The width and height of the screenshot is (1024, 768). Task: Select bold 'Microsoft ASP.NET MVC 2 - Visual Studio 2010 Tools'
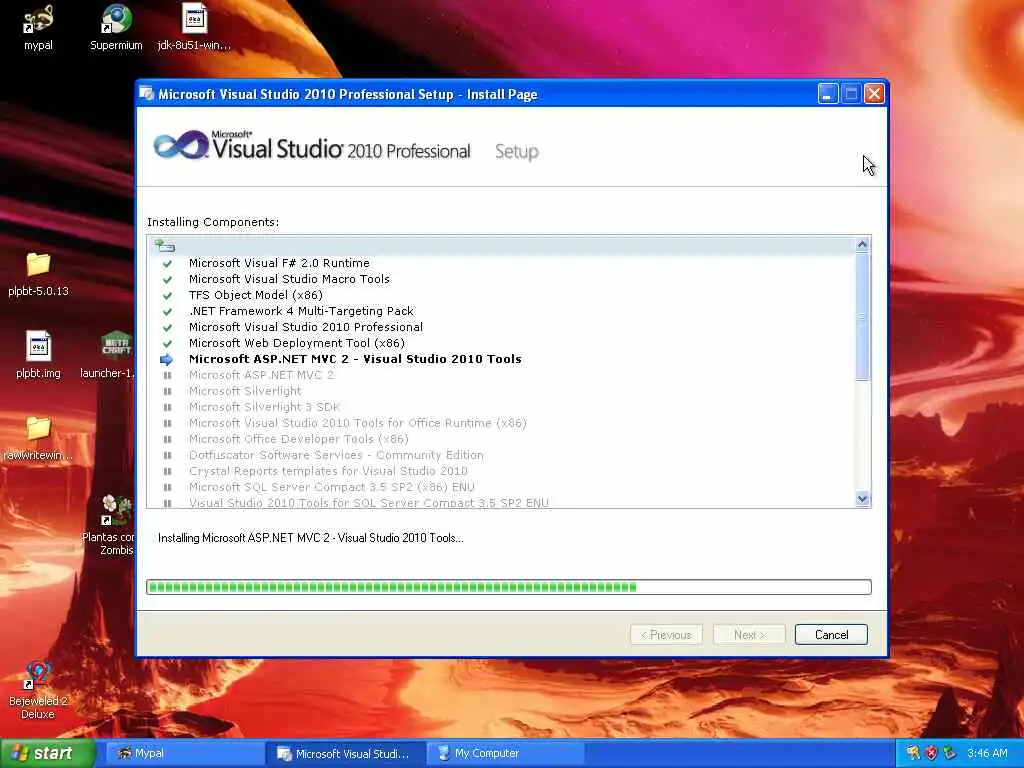(355, 359)
